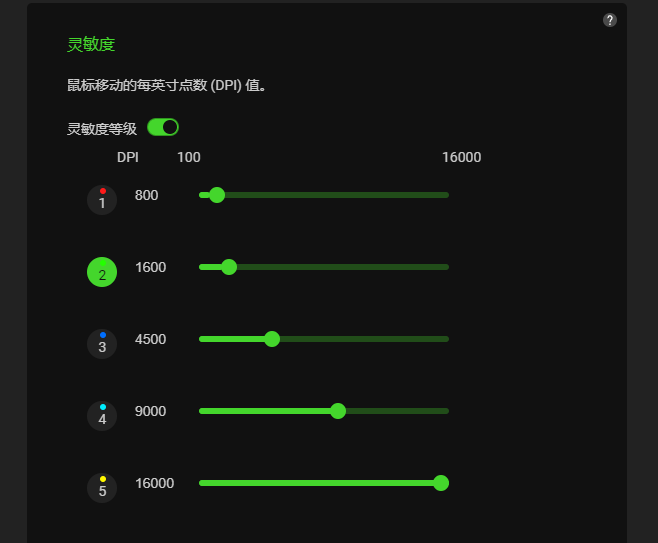The height and width of the screenshot is (543, 658).
Task: Edit the 800 DPI value field
Action: pyautogui.click(x=147, y=195)
